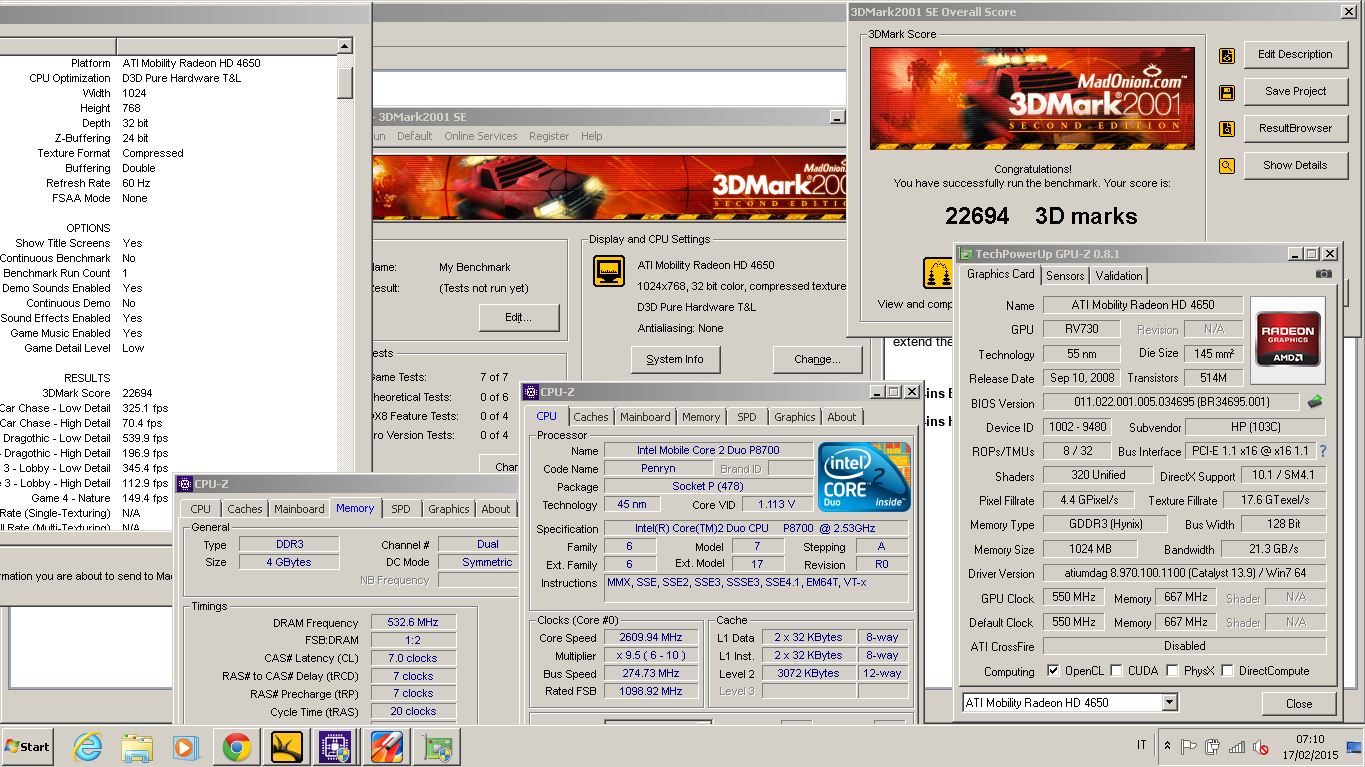1365x767 pixels.
Task: Open Internet Explorer from the taskbar
Action: (x=88, y=746)
